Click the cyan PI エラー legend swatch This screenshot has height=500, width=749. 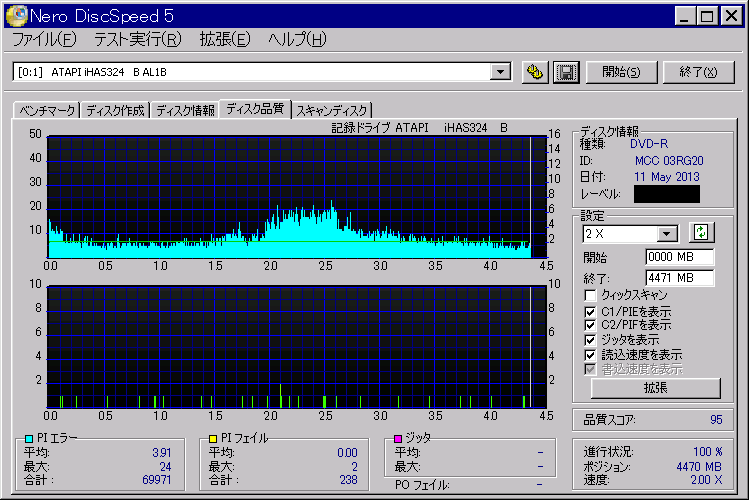[x=29, y=438]
